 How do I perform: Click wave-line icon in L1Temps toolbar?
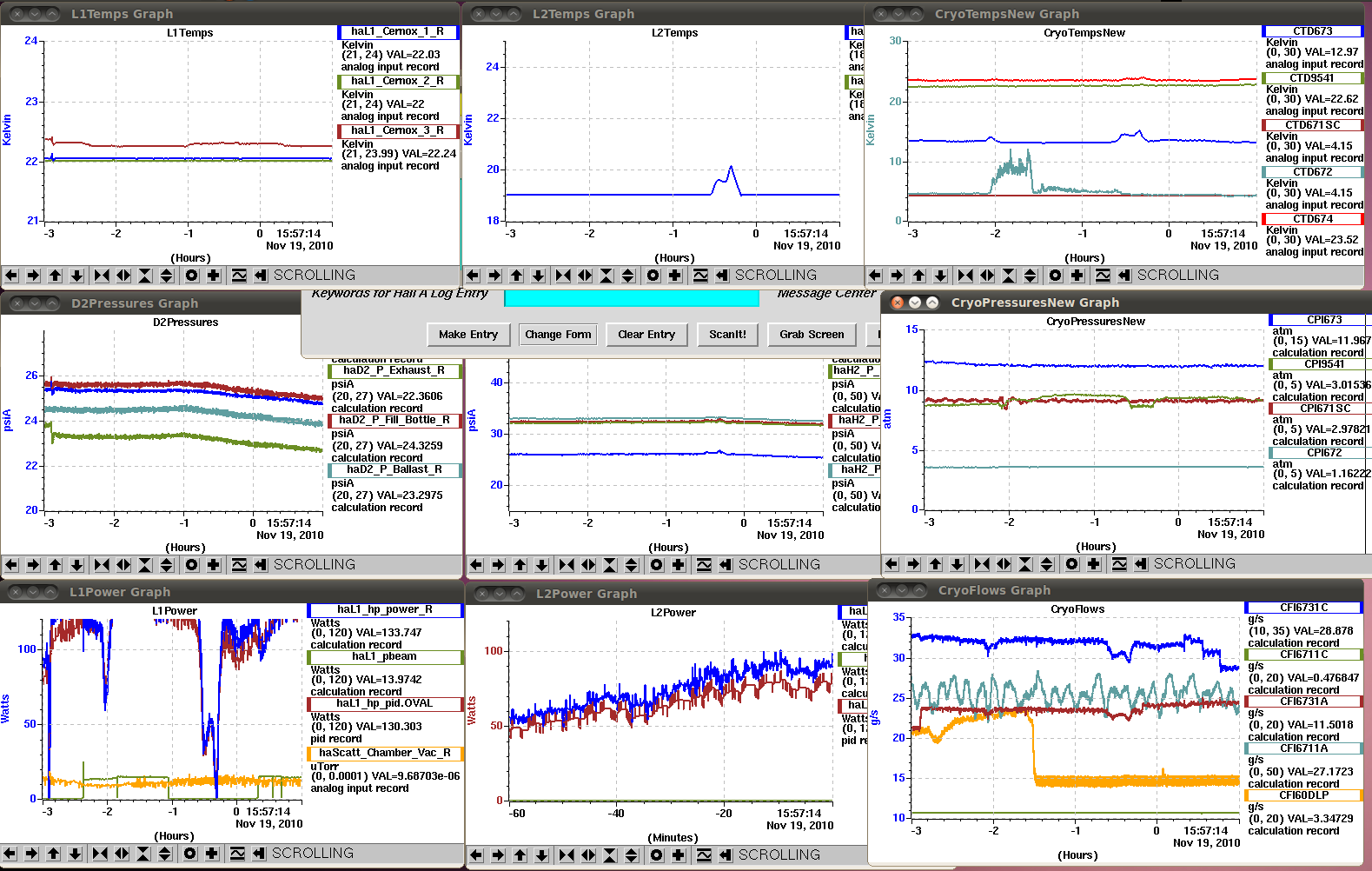click(238, 276)
